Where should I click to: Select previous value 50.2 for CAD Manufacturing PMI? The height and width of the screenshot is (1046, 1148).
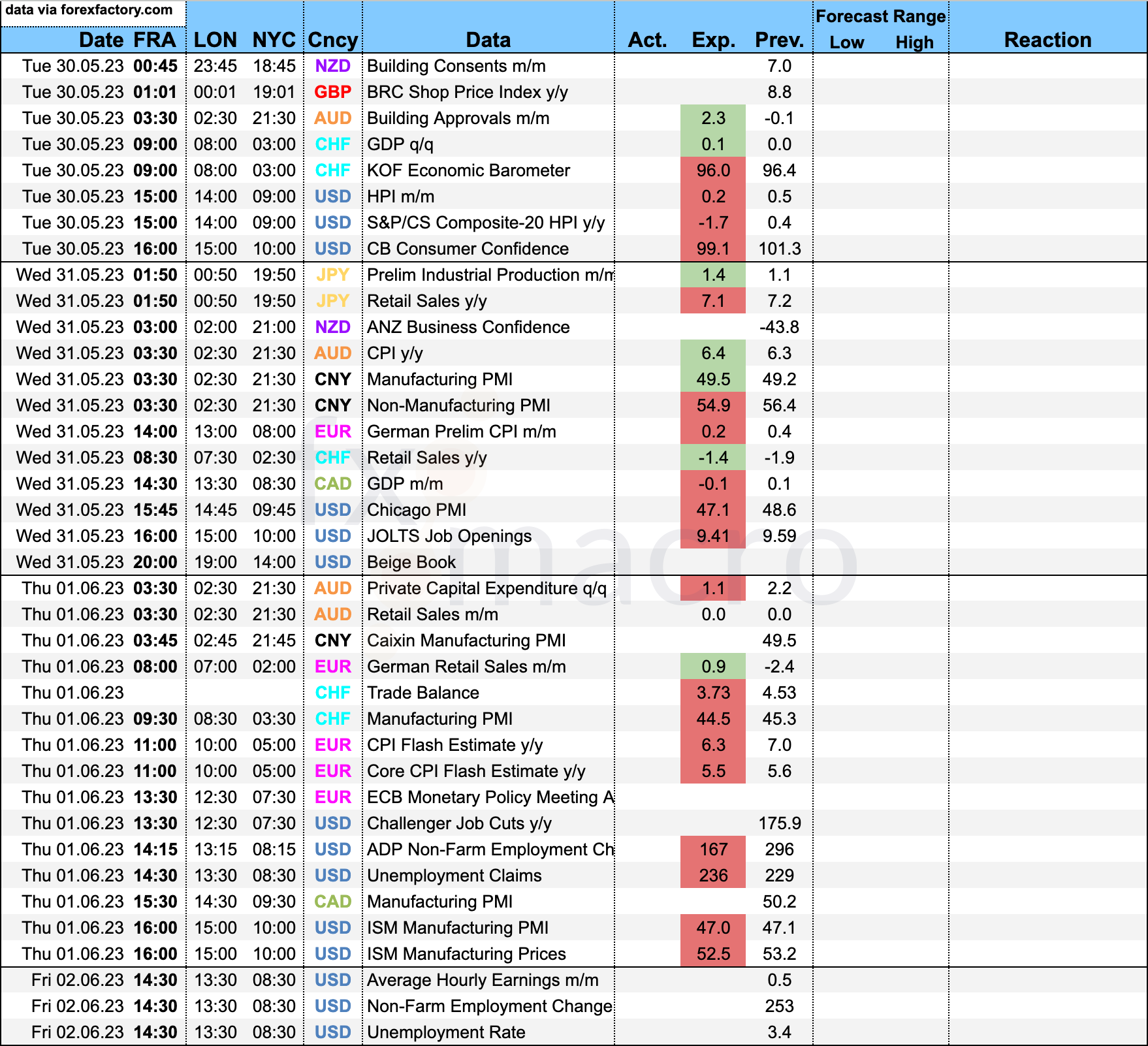pos(780,902)
